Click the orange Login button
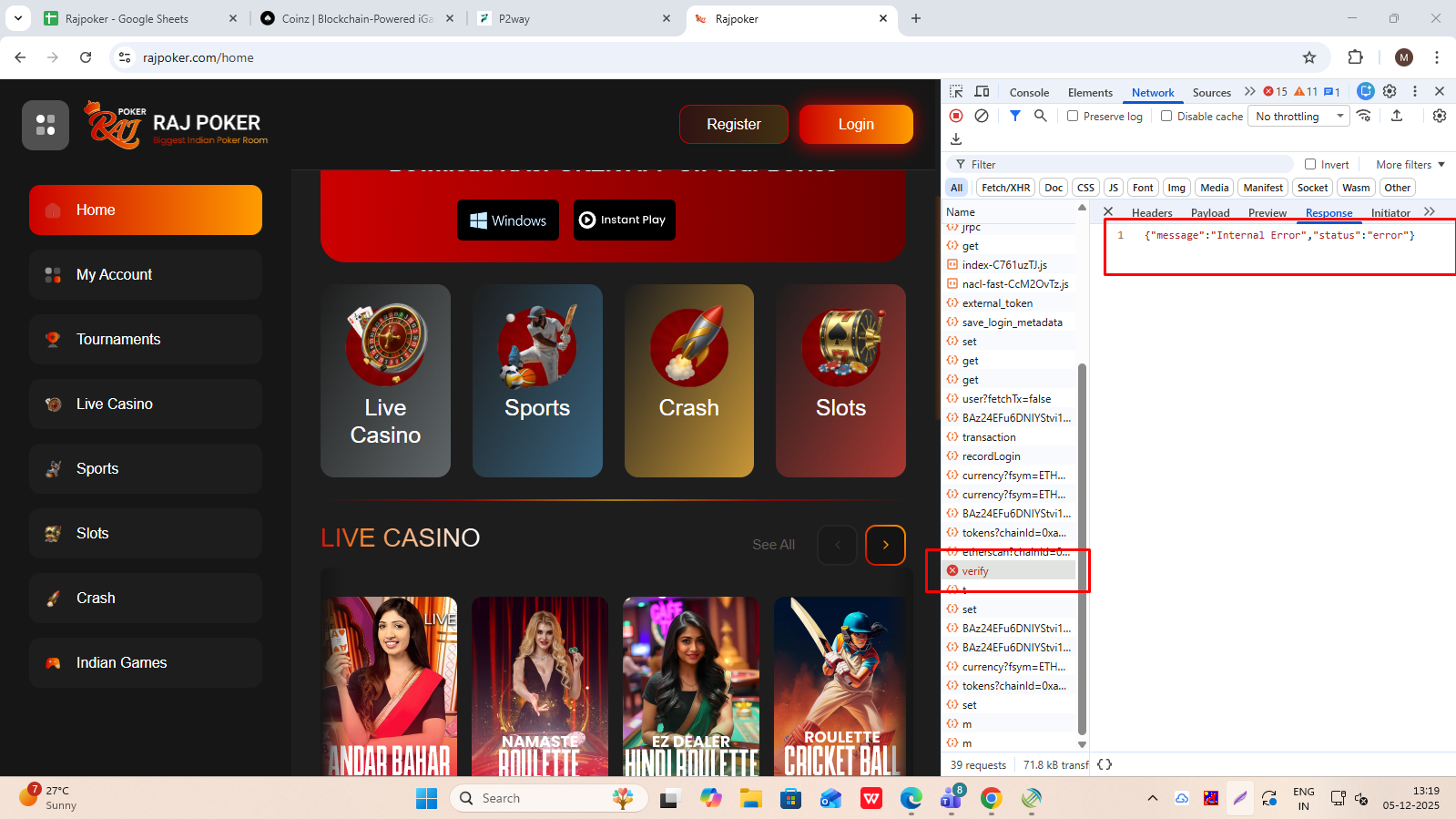1456x819 pixels. pos(856,124)
